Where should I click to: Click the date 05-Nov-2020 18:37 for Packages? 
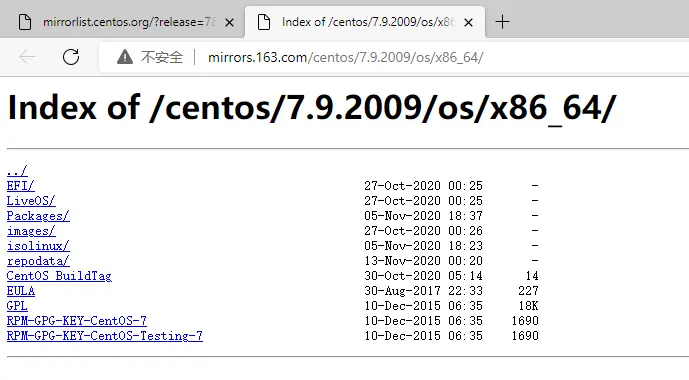pyautogui.click(x=424, y=216)
